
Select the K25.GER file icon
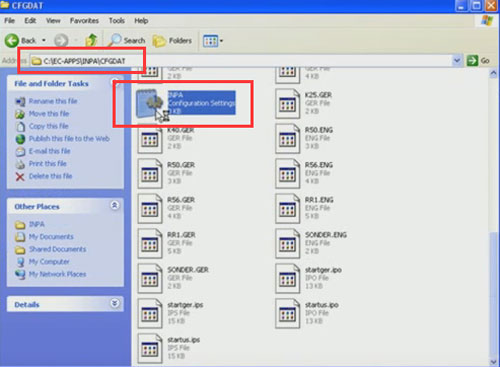point(287,104)
